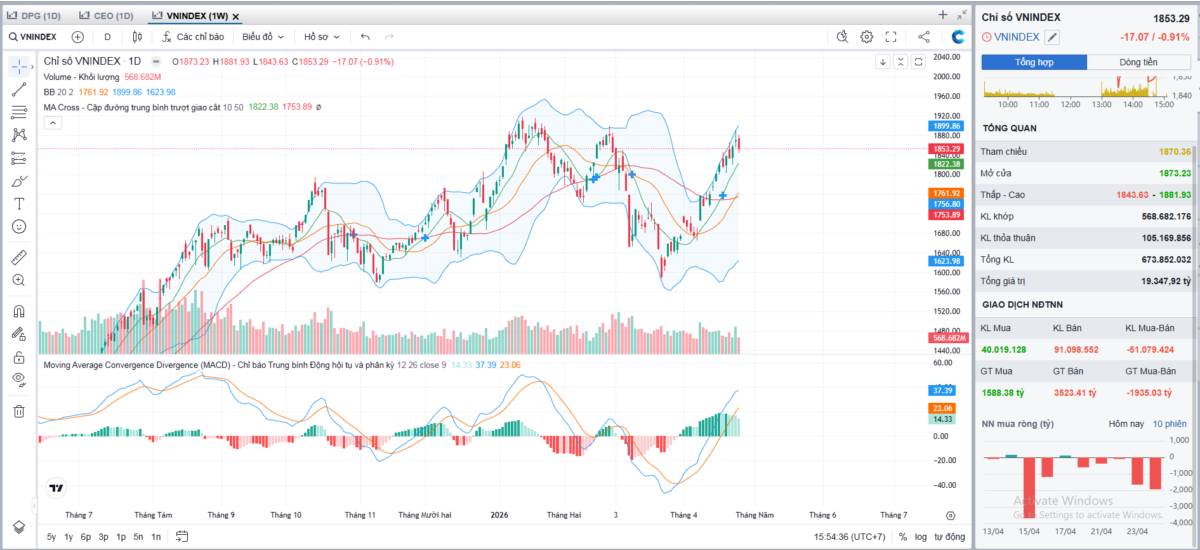Toggle stay in drawing mode
1200x550 pixels.
19,334
